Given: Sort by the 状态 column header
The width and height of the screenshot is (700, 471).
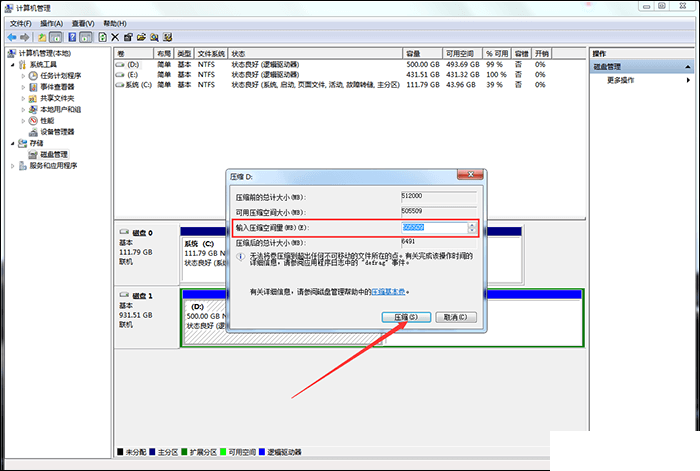Looking at the screenshot, I should [x=315, y=54].
